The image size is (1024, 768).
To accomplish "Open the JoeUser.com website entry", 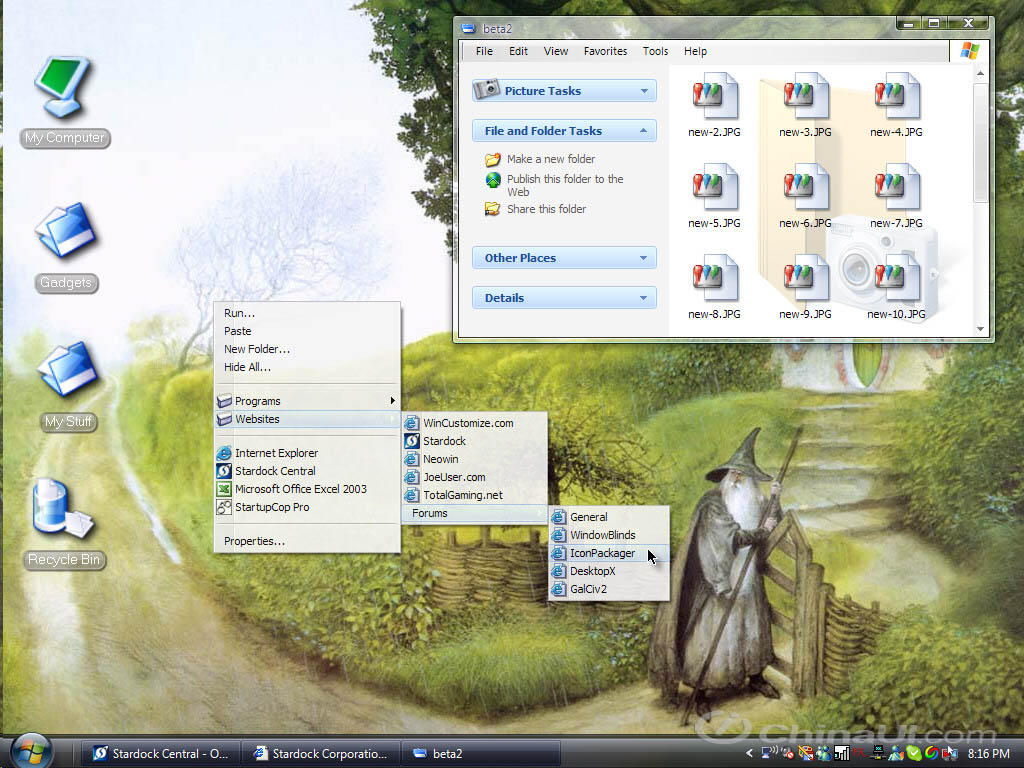I will (474, 477).
